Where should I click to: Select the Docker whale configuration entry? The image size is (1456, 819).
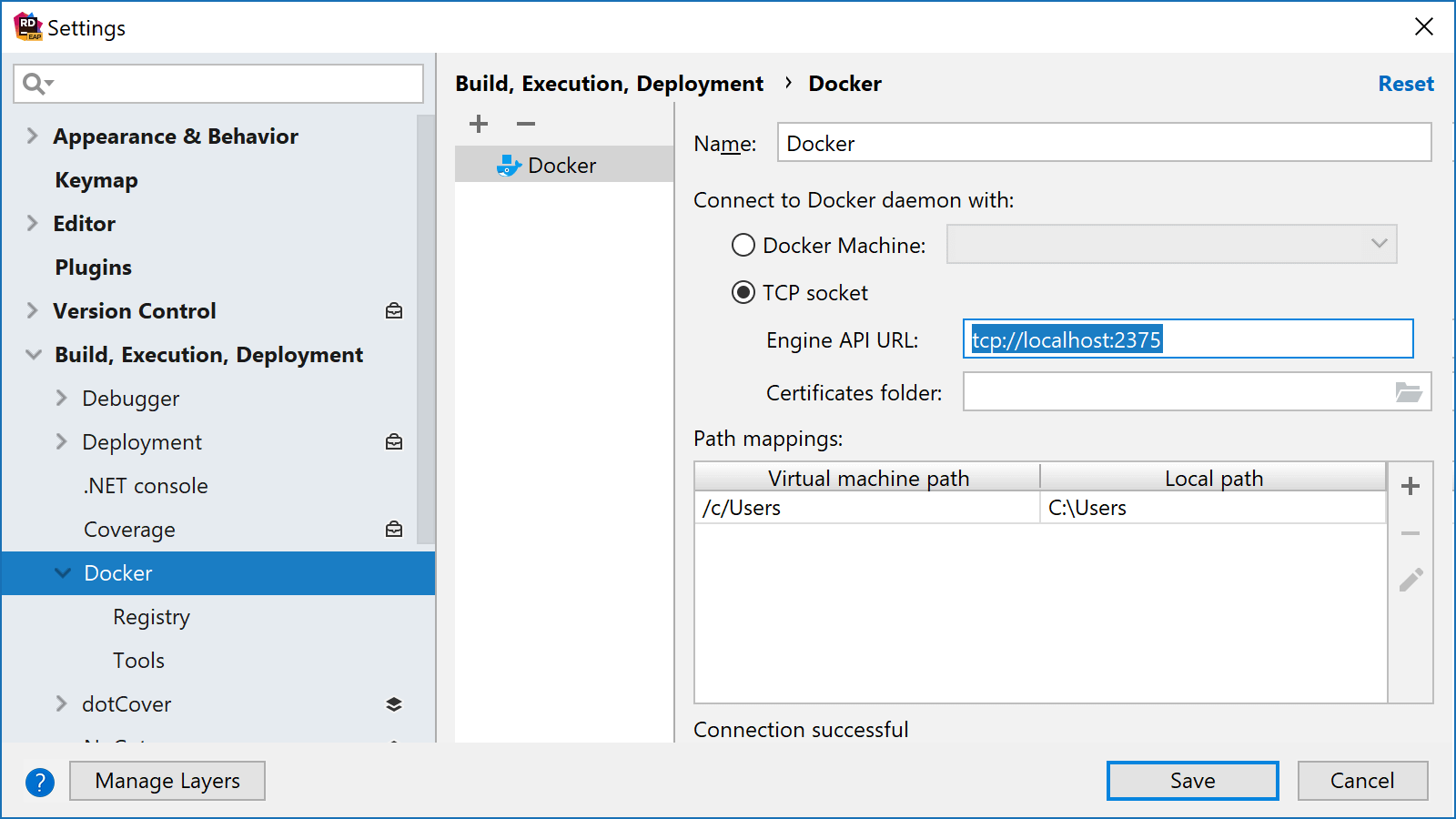point(564,165)
